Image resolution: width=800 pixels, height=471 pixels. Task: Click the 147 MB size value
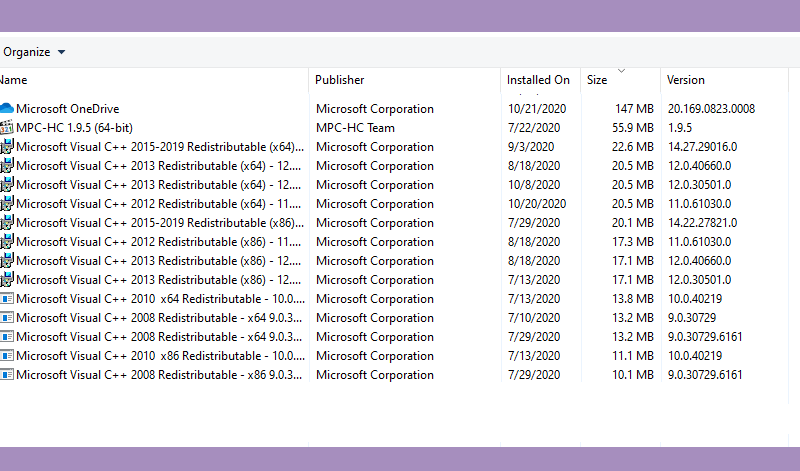tap(634, 109)
